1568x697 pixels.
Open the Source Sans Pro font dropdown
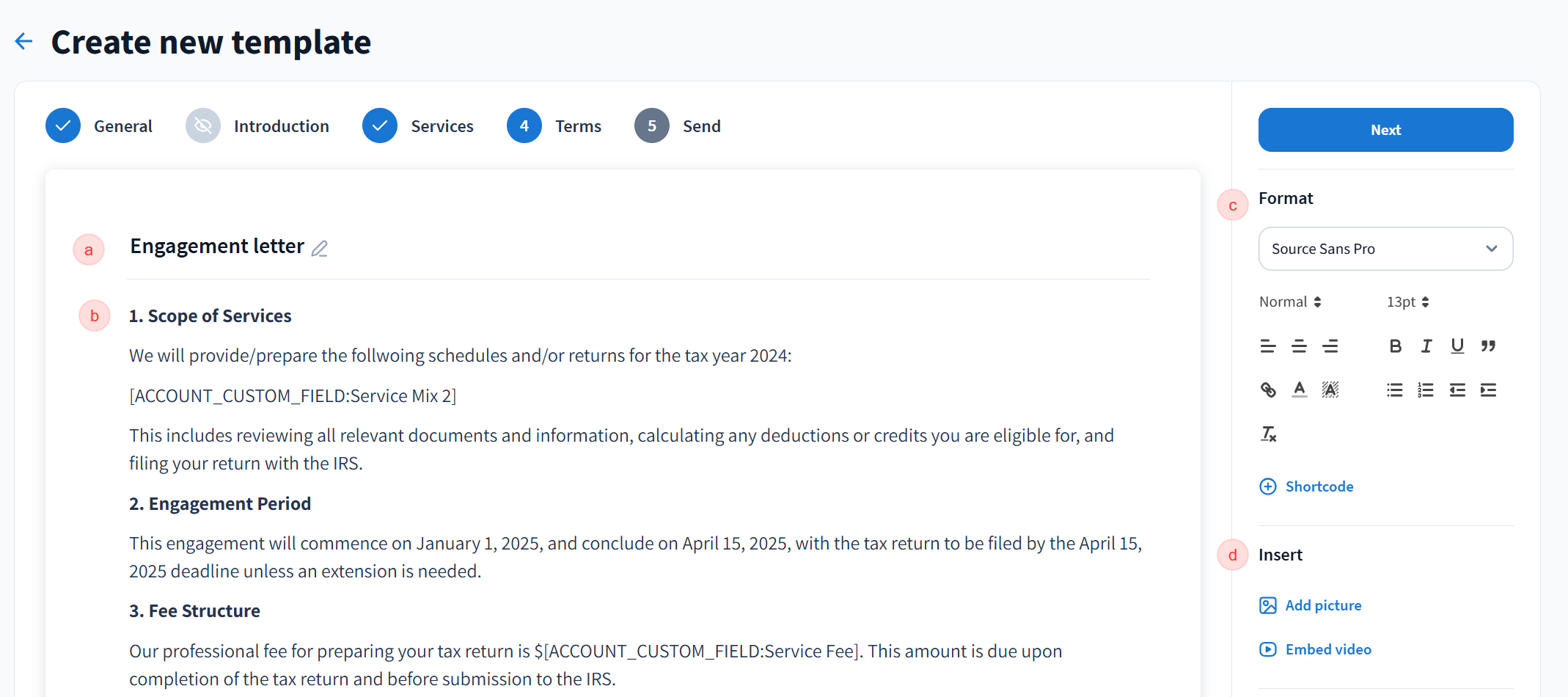pyautogui.click(x=1385, y=249)
